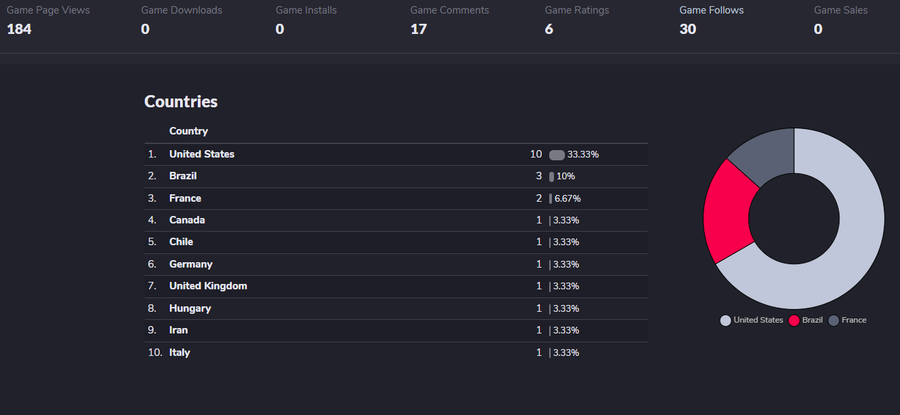Select United States in the countries table
This screenshot has width=900, height=415.
tap(202, 154)
